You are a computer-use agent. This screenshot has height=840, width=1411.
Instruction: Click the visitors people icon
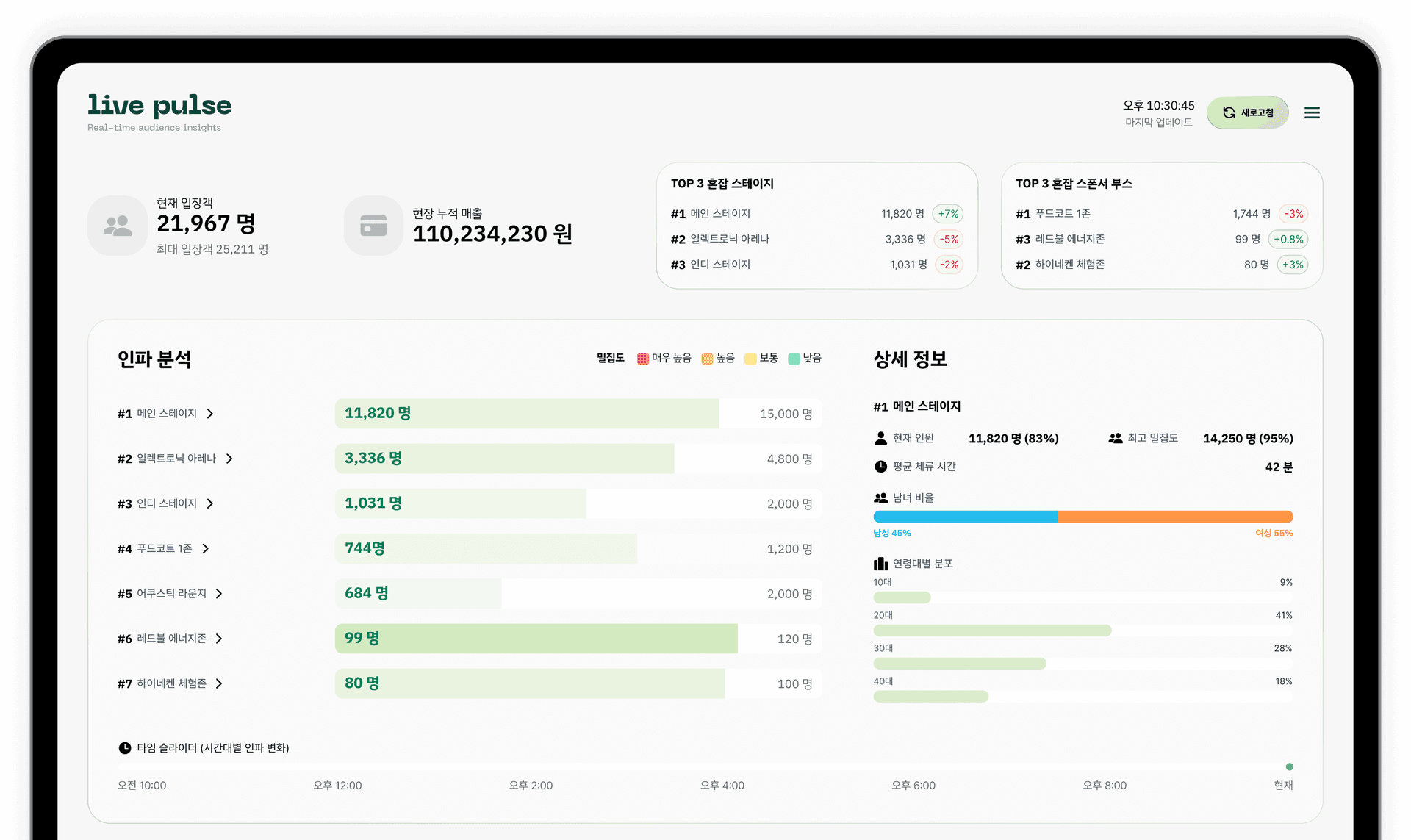click(x=118, y=226)
